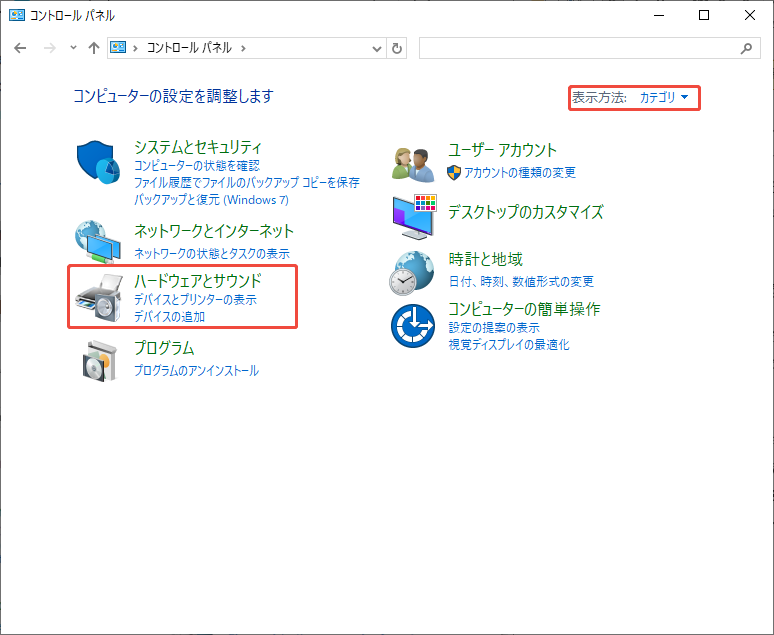Expand chevron before コントロール パネル in breadcrumb
This screenshot has height=635, width=774.
(135, 48)
